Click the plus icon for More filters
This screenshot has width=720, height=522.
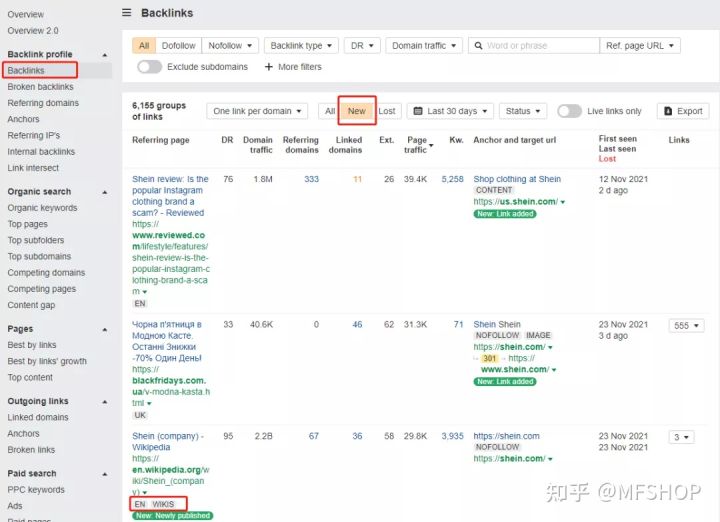[x=269, y=67]
